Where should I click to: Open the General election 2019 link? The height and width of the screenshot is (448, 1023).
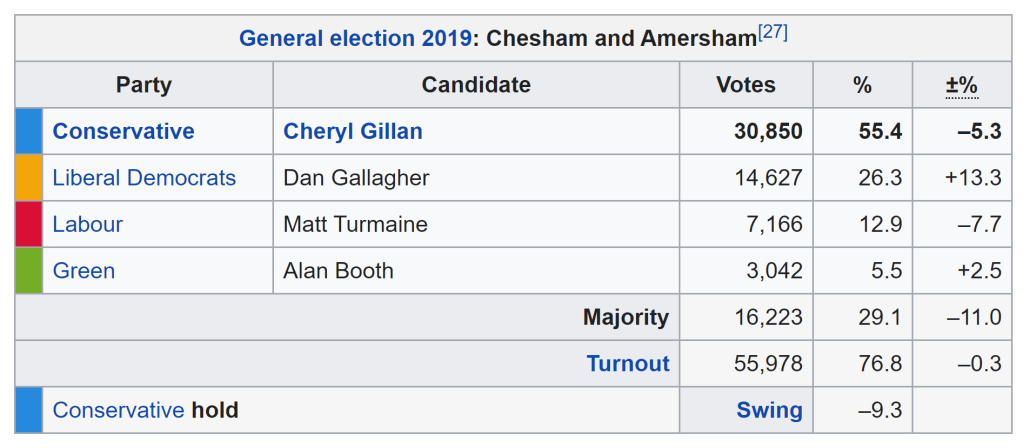click(x=355, y=40)
